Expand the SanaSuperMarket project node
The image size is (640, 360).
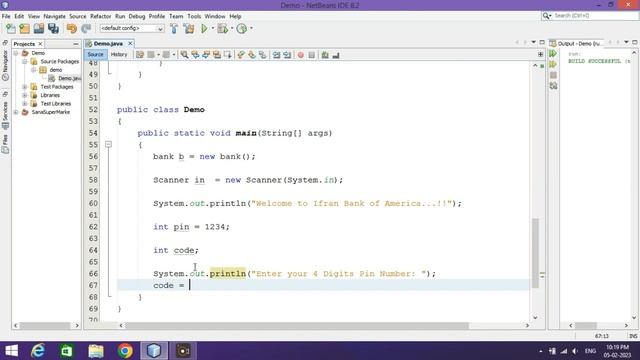16,112
